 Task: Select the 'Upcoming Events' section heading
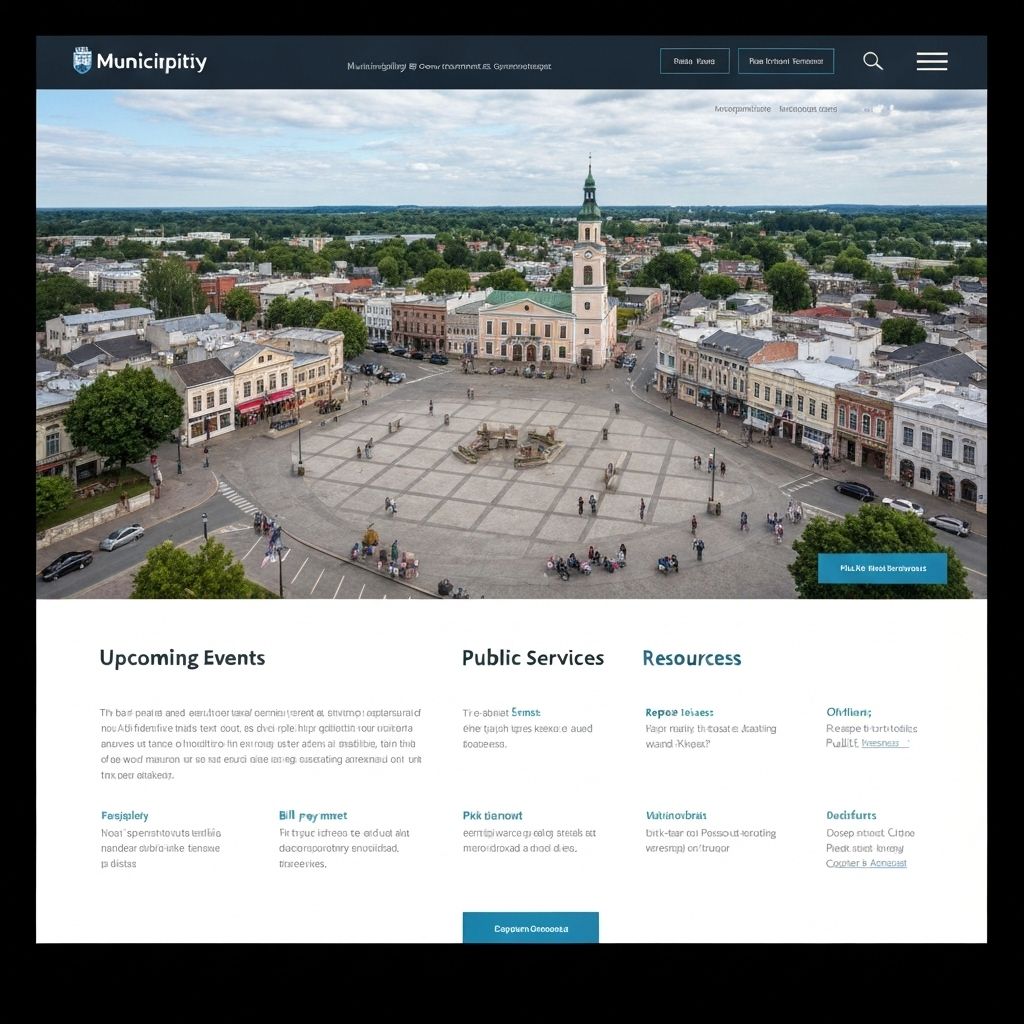tap(181, 658)
